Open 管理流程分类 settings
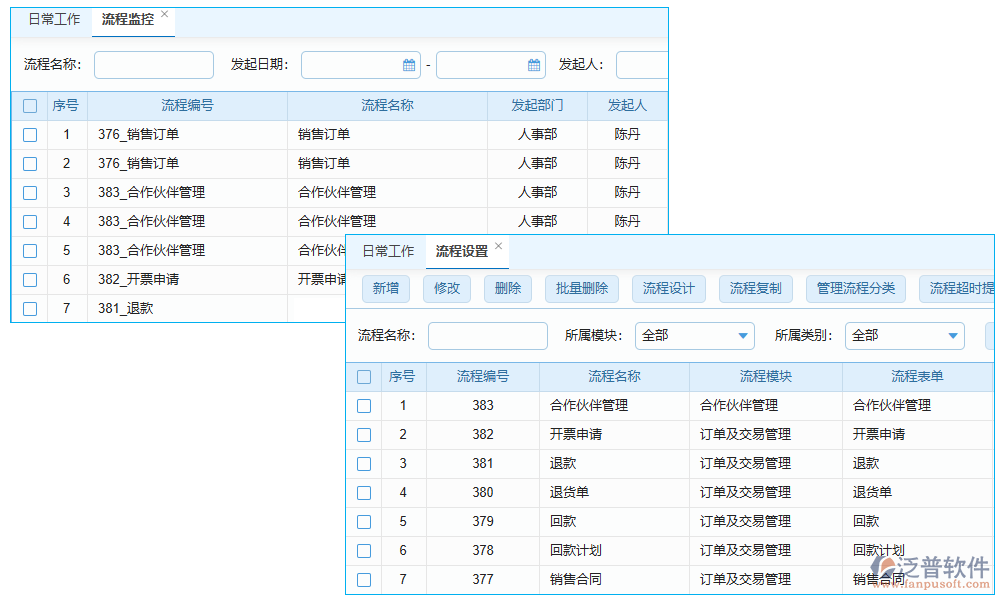Image resolution: width=1000 pixels, height=600 pixels. coord(855,289)
